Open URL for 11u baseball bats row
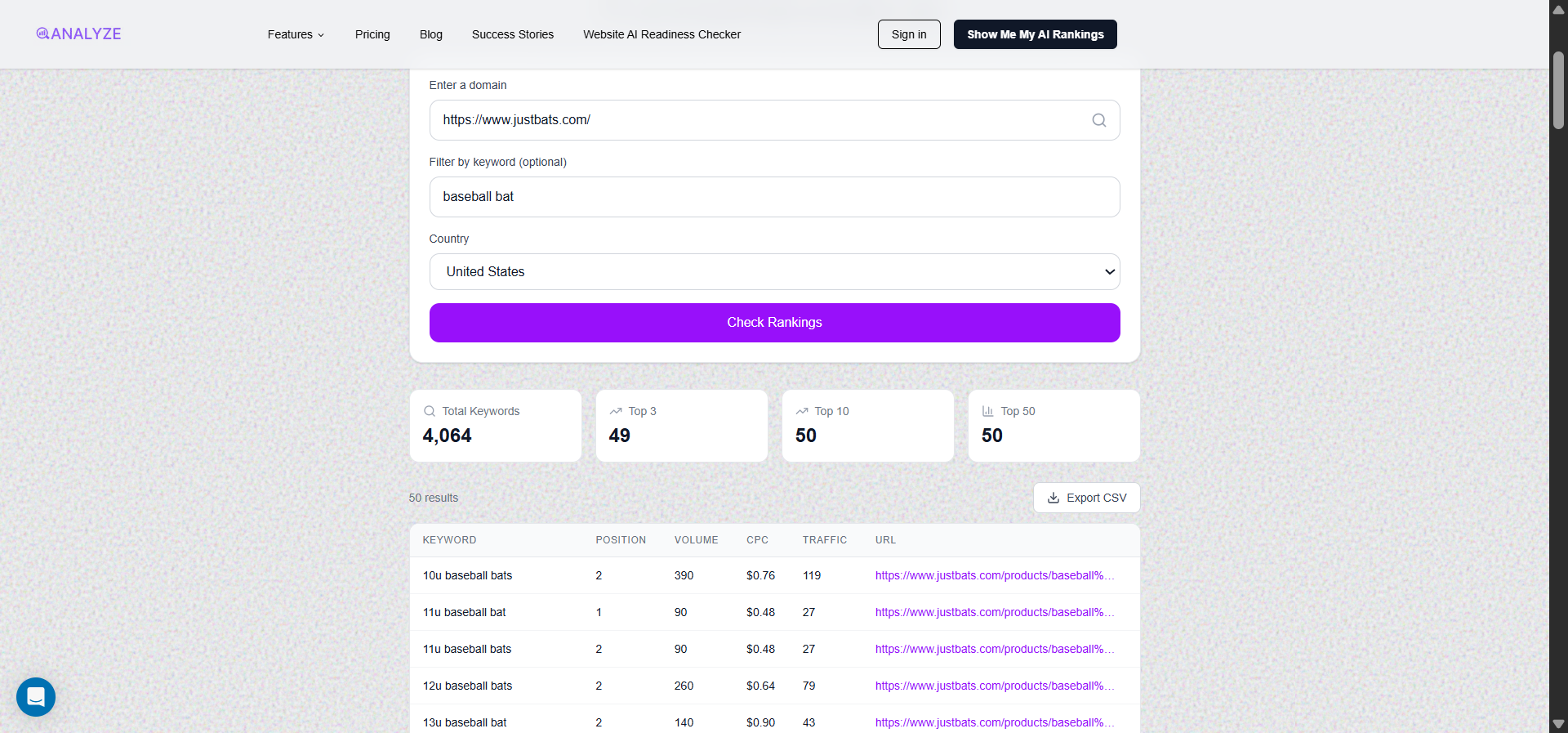 (995, 649)
